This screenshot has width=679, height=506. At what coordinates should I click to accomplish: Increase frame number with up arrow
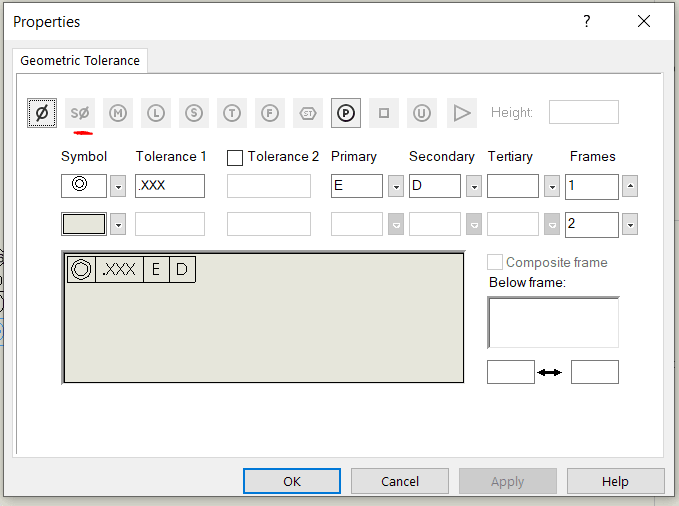(x=630, y=185)
